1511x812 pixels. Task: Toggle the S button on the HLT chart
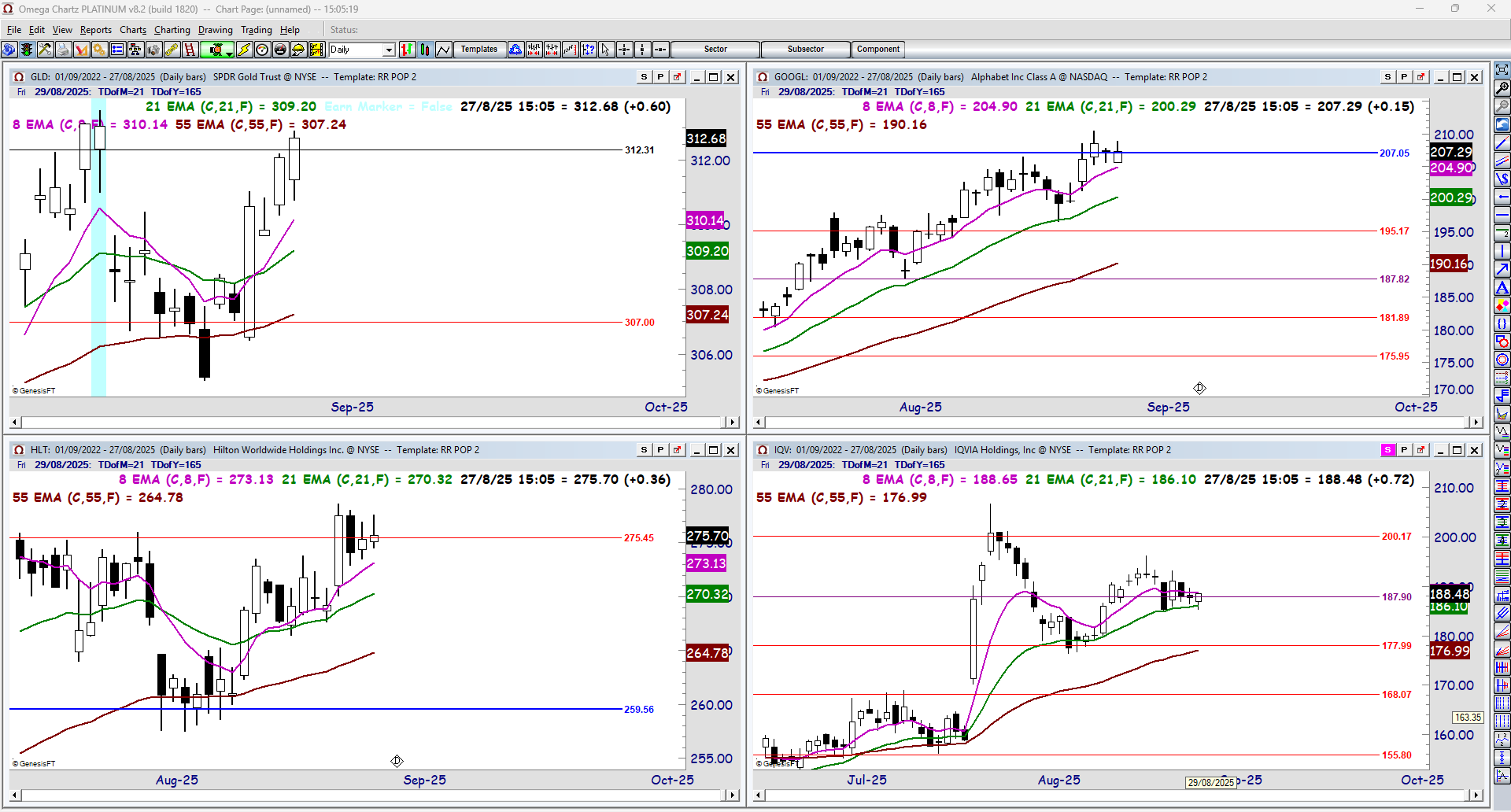(644, 450)
